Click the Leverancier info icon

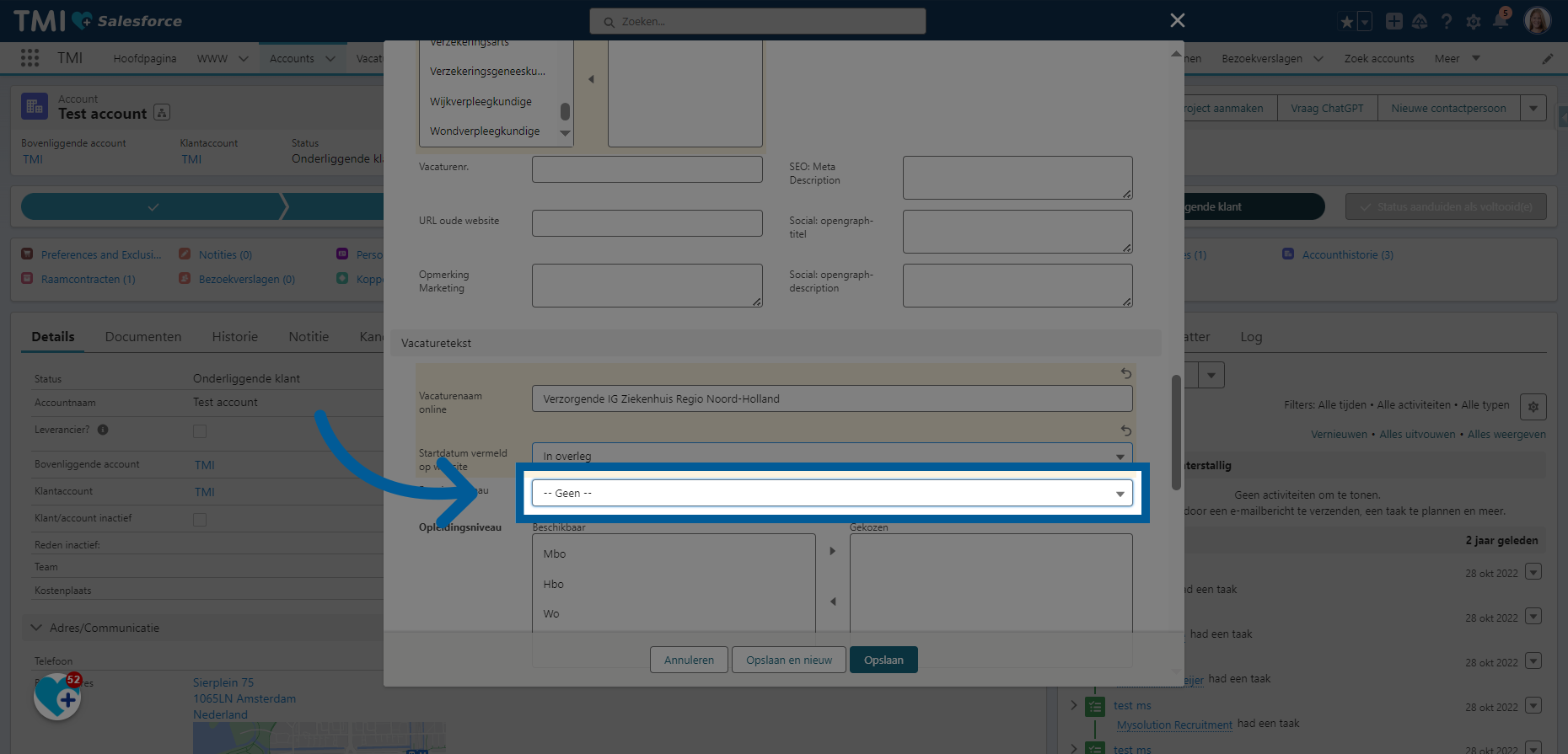(103, 430)
